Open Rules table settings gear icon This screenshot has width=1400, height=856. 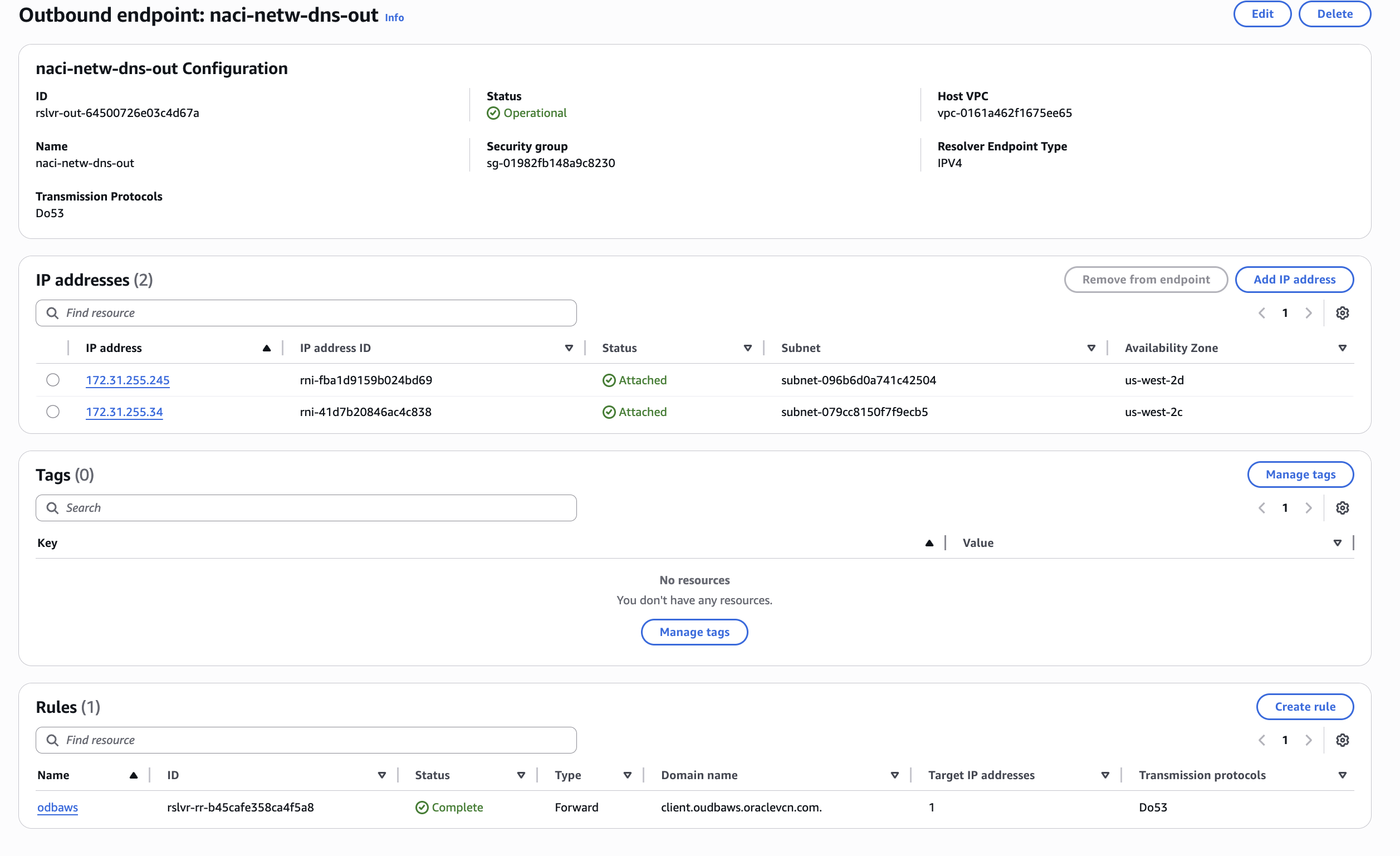[1342, 740]
